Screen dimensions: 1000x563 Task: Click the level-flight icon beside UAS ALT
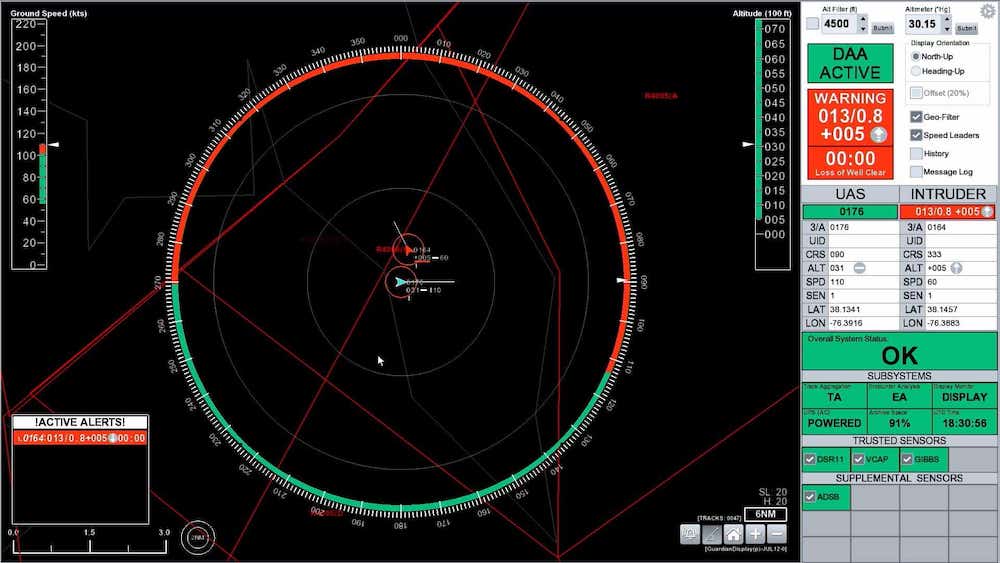859,268
